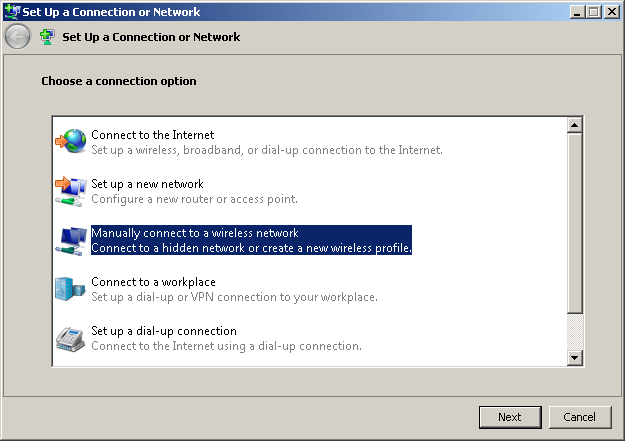Choose the Set up a new network title
The height and width of the screenshot is (441, 625).
147,184
